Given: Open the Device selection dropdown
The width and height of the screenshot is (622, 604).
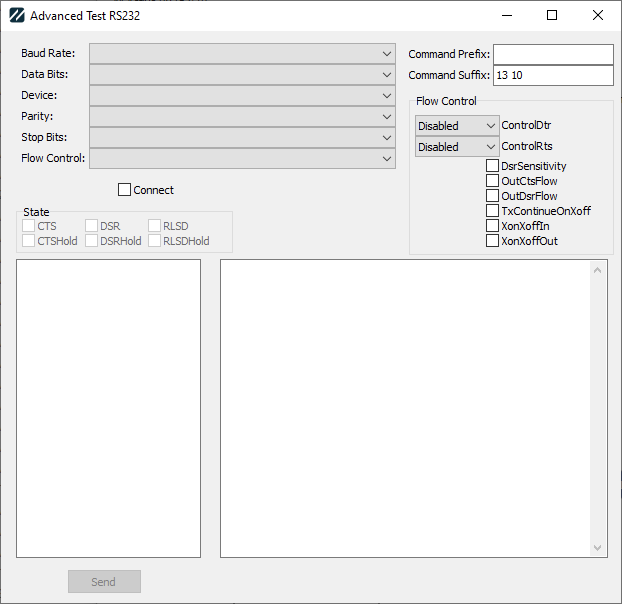Looking at the screenshot, I should click(242, 95).
